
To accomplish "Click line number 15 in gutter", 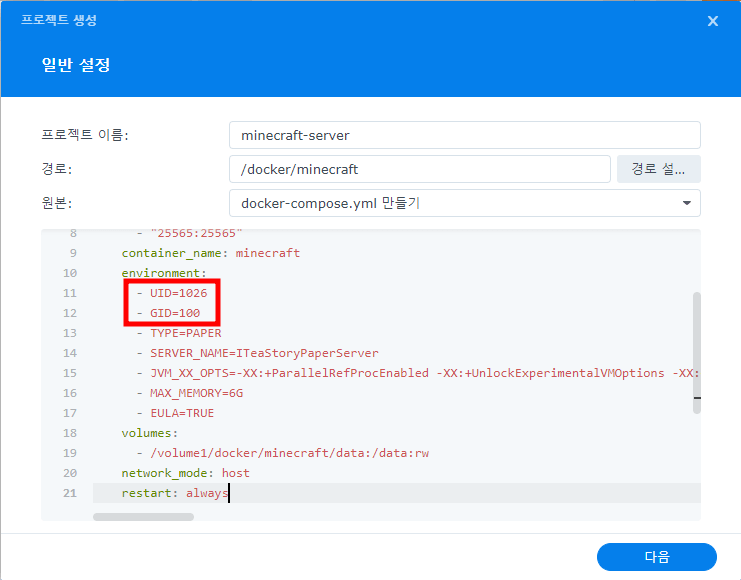I will coord(69,373).
